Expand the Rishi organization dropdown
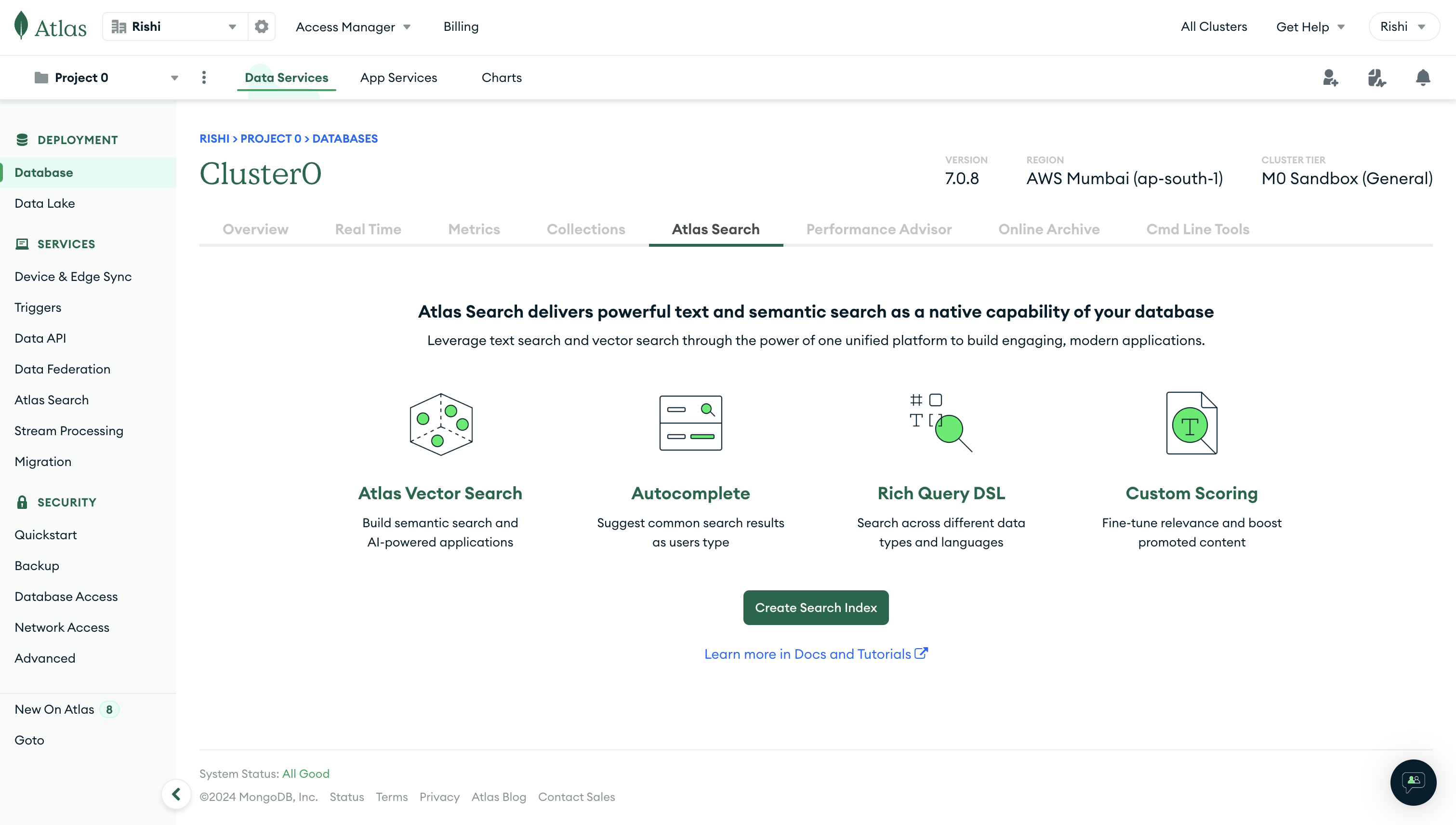The width and height of the screenshot is (1456, 825). (232, 27)
